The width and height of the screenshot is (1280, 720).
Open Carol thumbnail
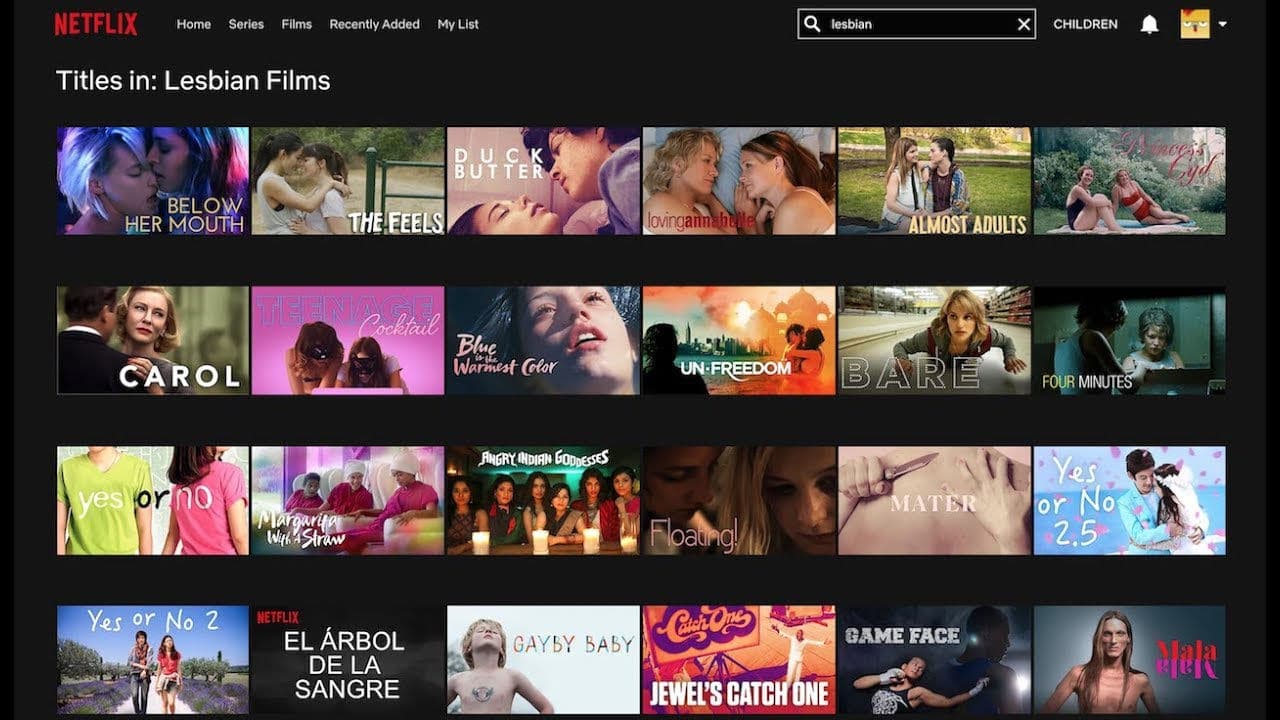pos(153,341)
